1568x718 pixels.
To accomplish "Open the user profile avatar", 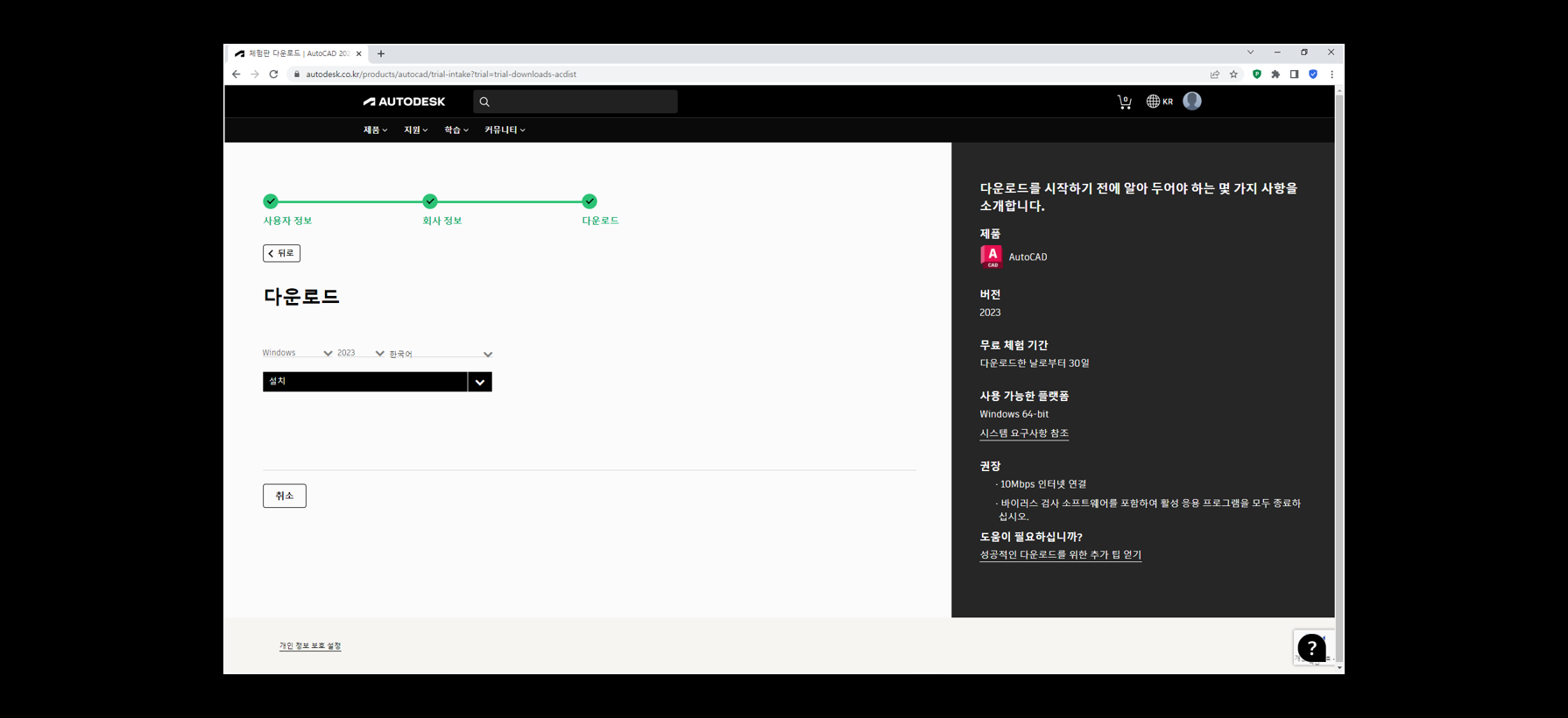I will [1191, 101].
